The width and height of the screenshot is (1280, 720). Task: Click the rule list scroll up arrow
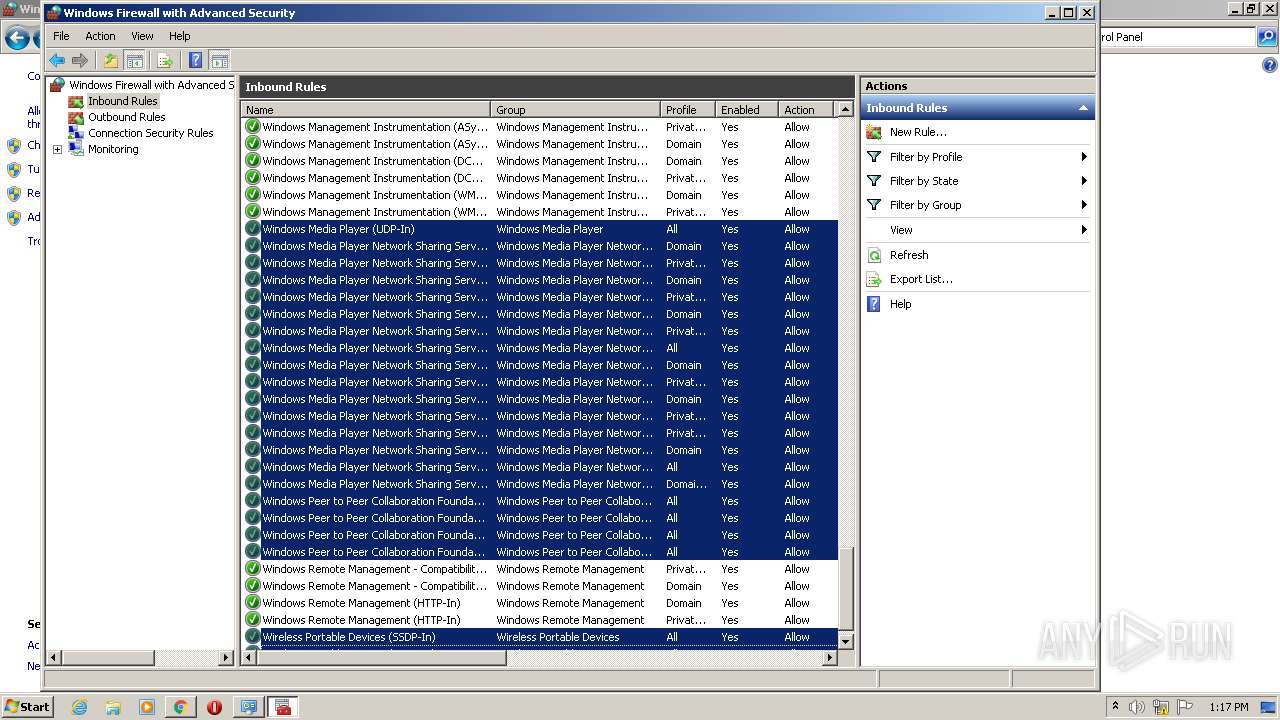pyautogui.click(x=846, y=110)
